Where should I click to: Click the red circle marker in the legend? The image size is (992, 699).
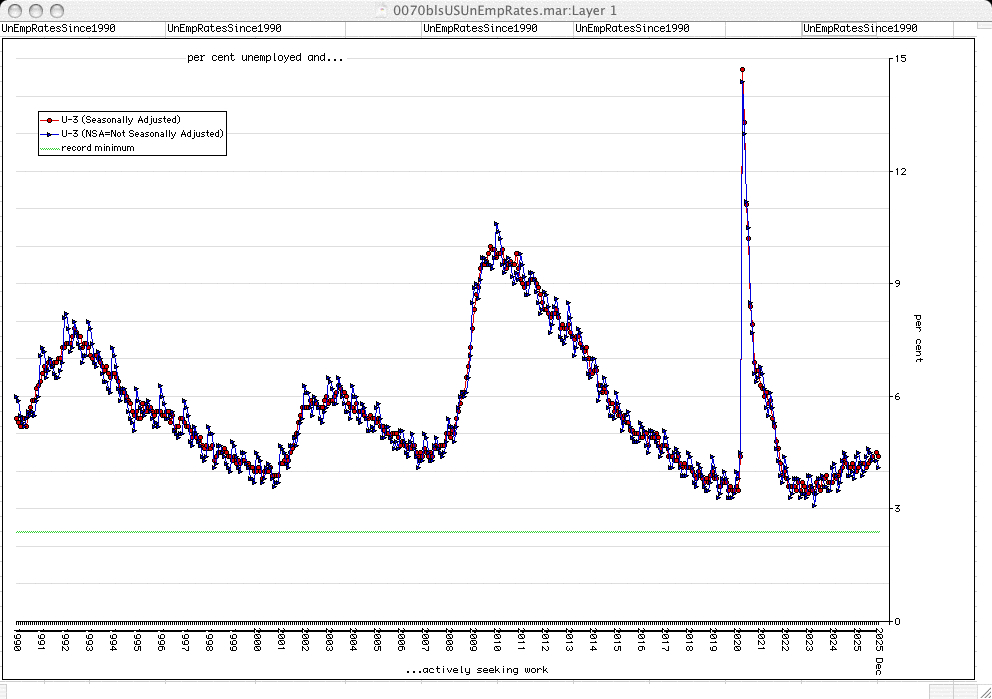click(50, 120)
